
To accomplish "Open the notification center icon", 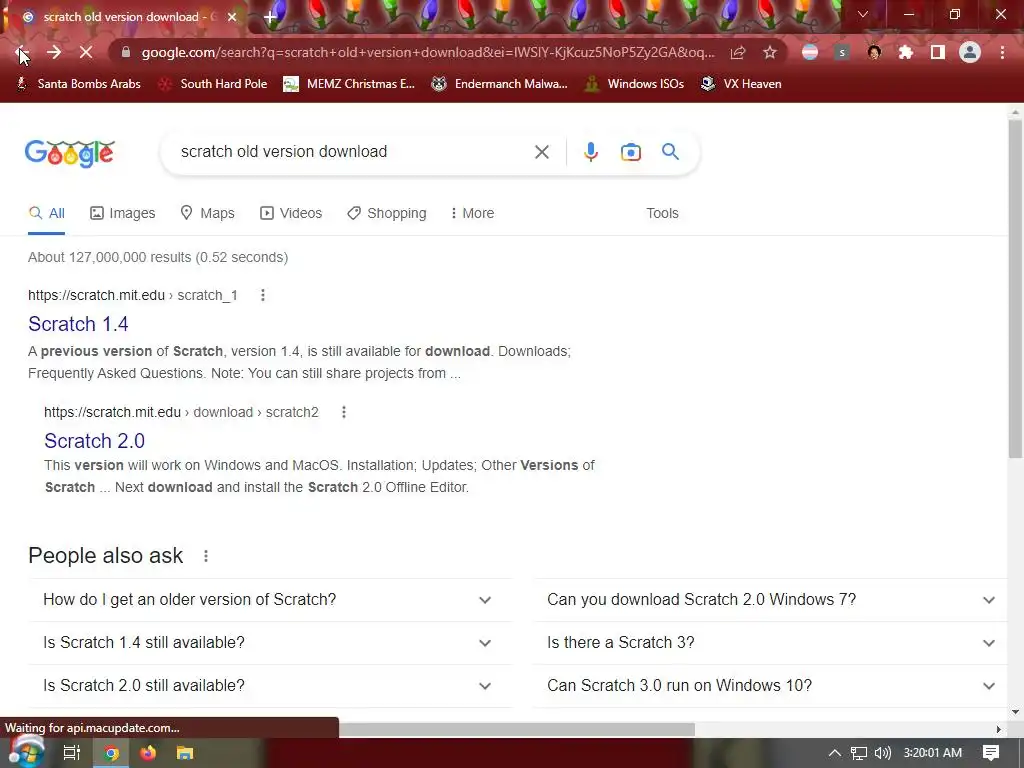I will pos(991,753).
